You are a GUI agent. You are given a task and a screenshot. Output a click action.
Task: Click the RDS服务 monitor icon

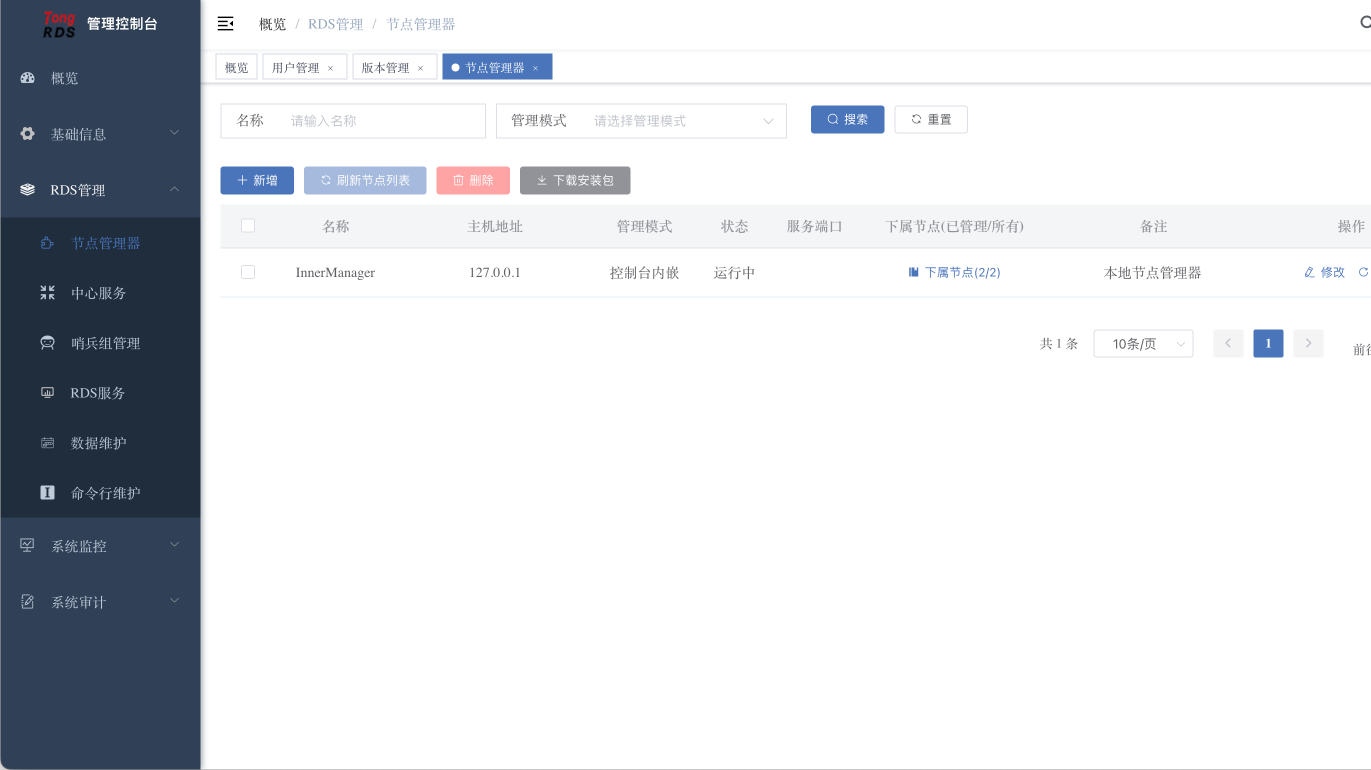pos(47,393)
